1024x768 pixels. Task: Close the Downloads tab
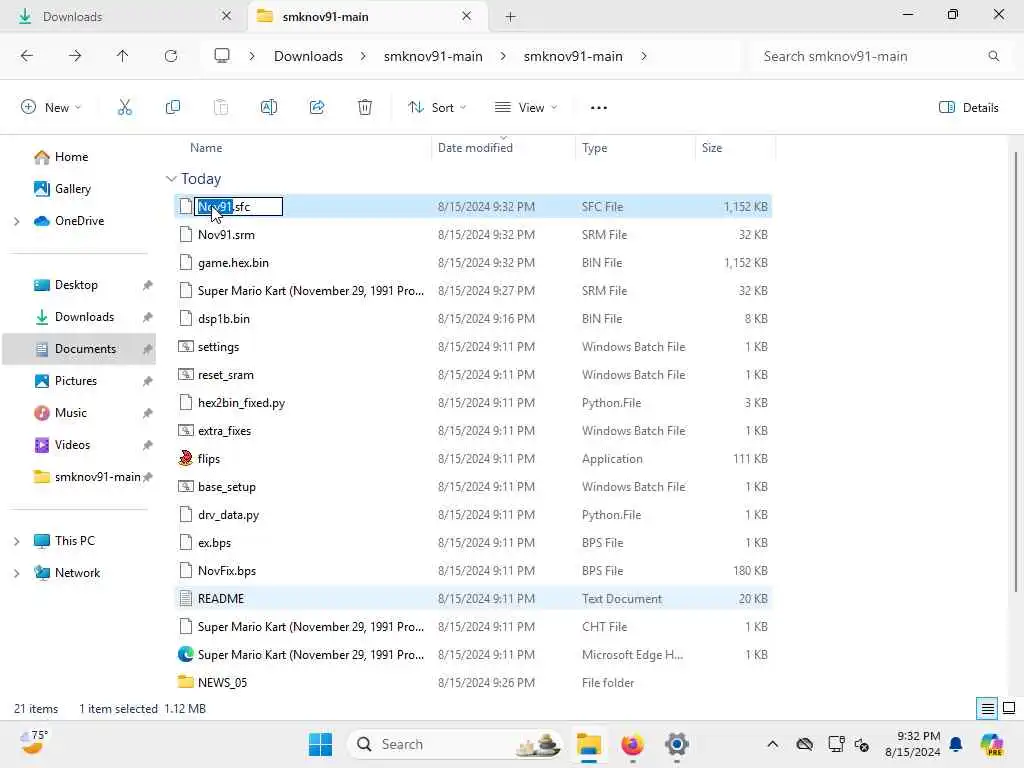tap(226, 16)
